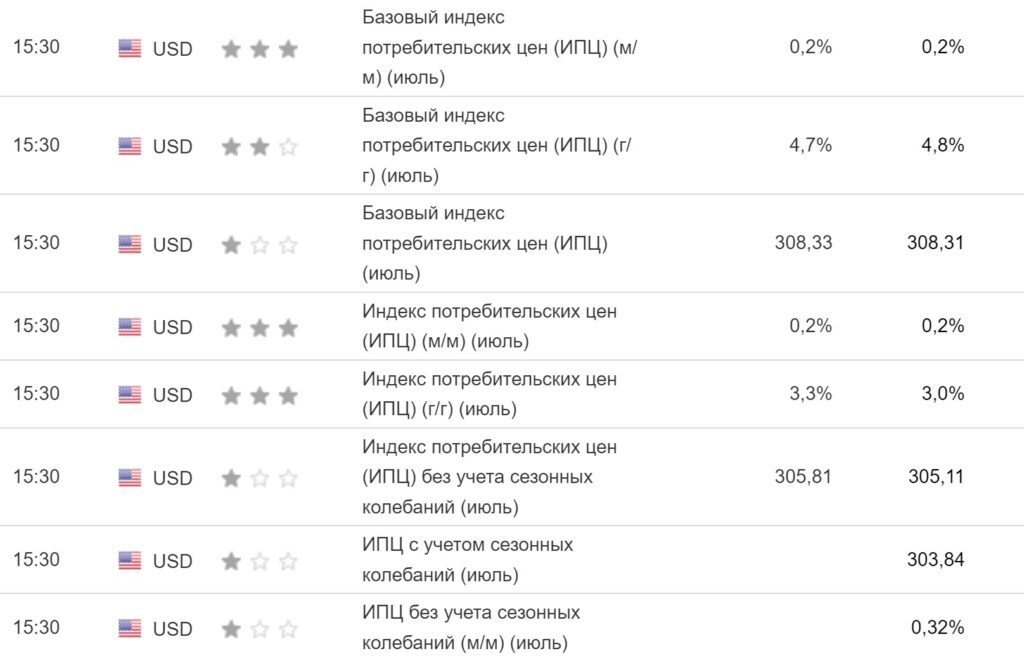Click the USD label in the 3,0% row
The width and height of the screenshot is (1024, 658).
coord(172,395)
